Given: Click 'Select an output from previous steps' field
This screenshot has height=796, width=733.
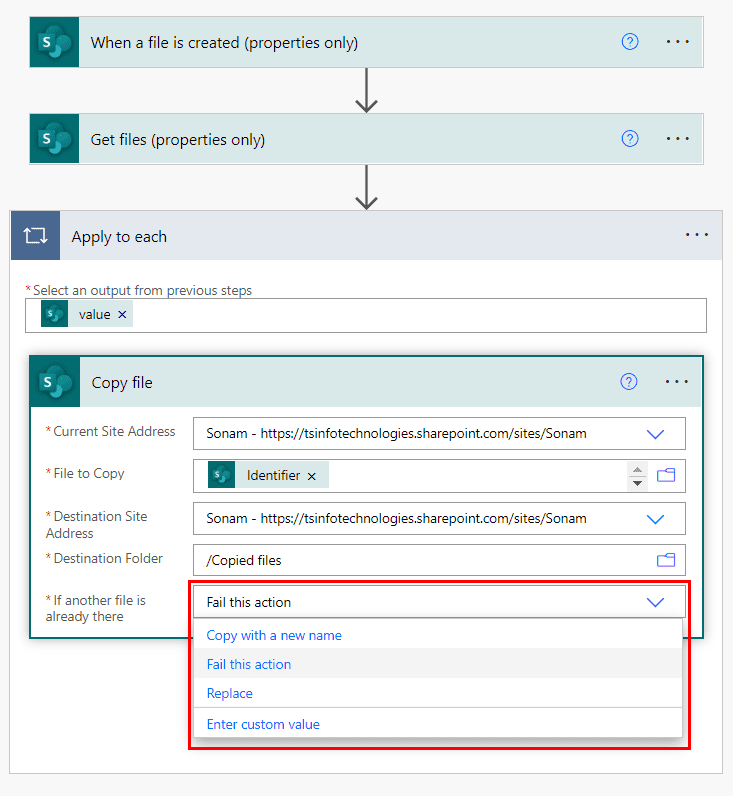Looking at the screenshot, I should [x=365, y=315].
